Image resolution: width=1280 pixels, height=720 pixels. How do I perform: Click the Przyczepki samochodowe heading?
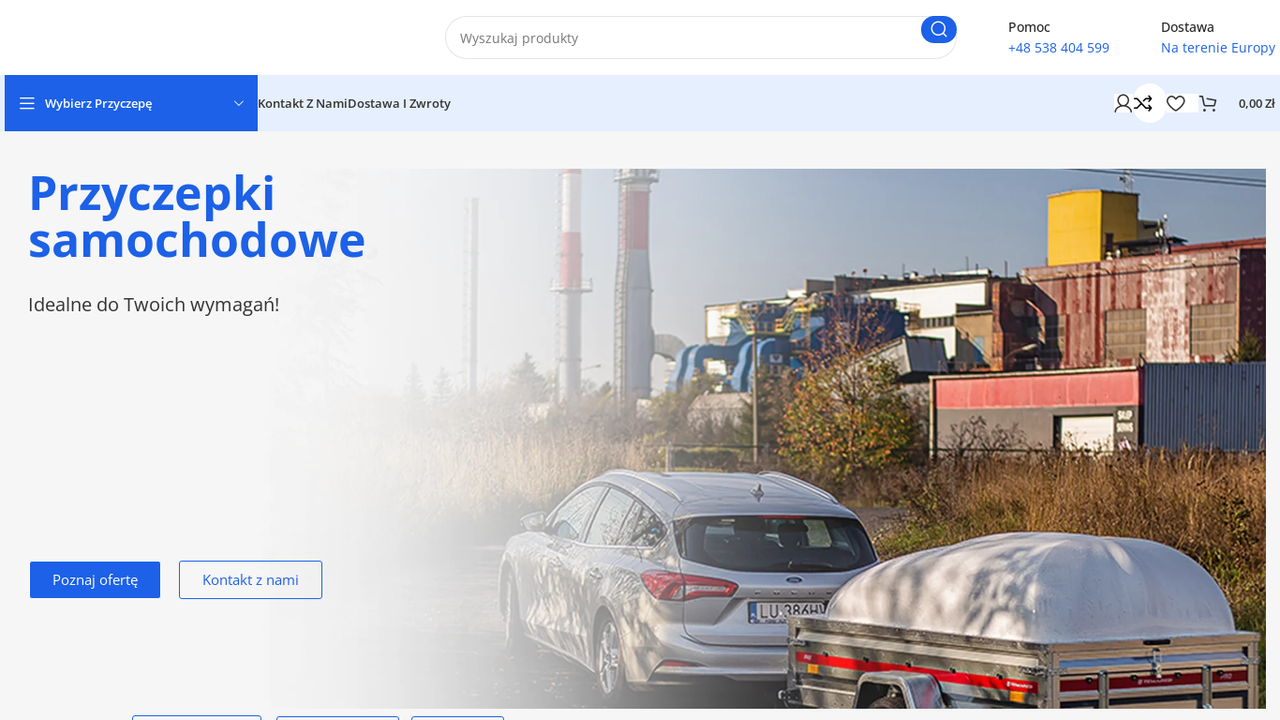tap(197, 217)
